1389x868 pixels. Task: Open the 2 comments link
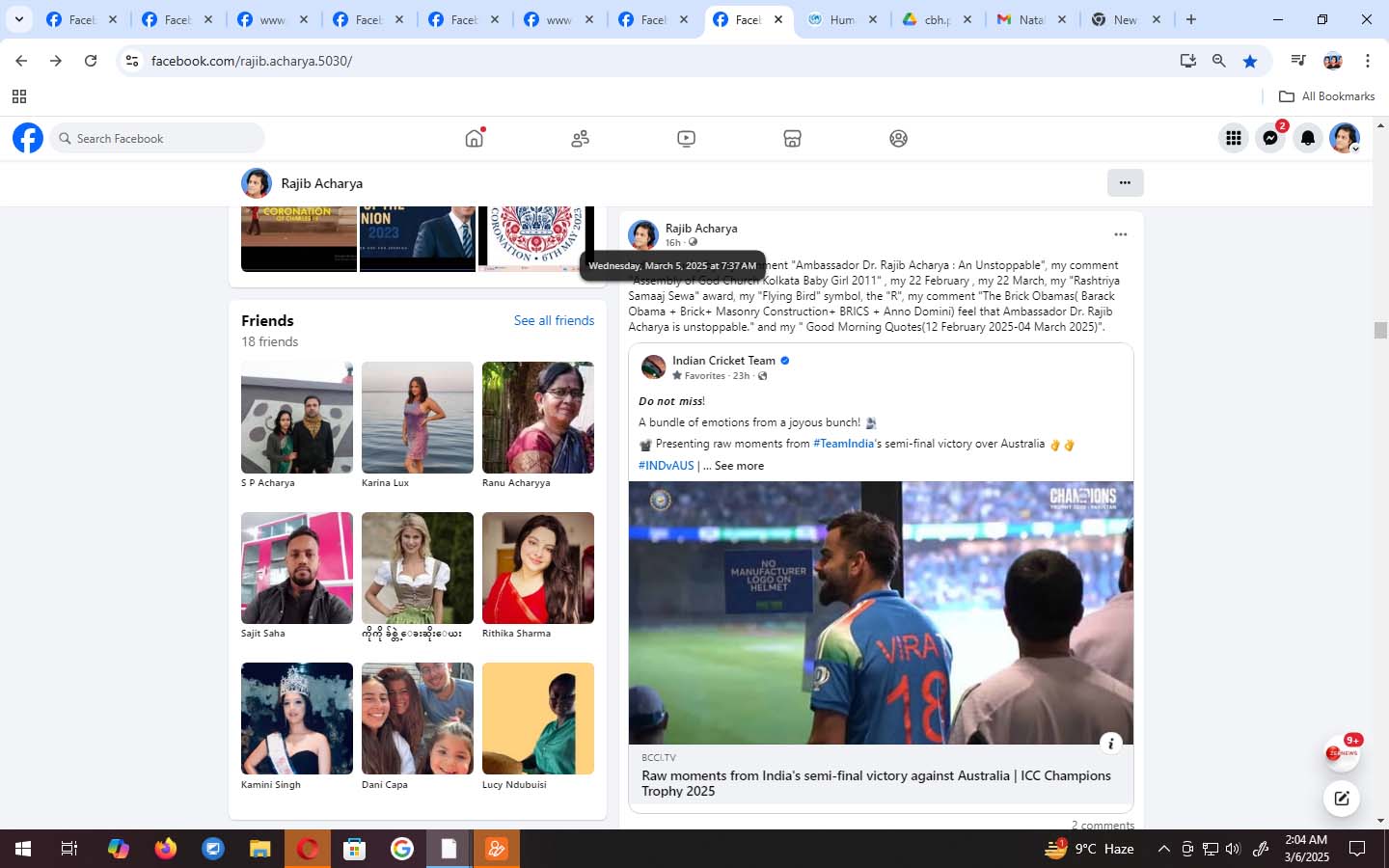1103,825
